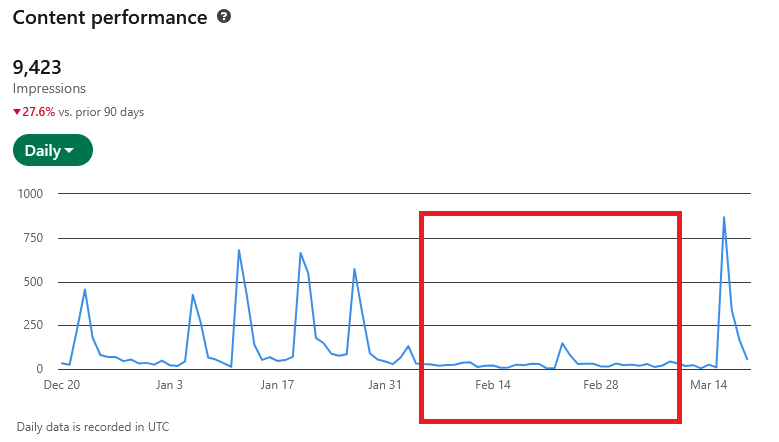Click the Jan 31 axis label
Viewport: 779px width, 442px height.
[385, 385]
